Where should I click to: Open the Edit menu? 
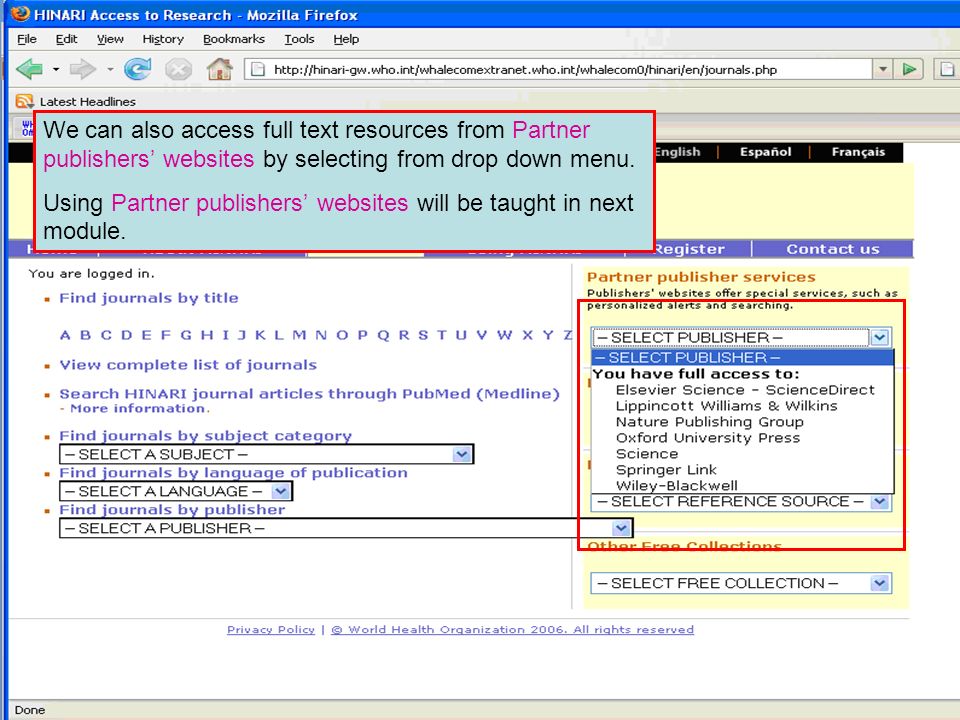coord(66,39)
